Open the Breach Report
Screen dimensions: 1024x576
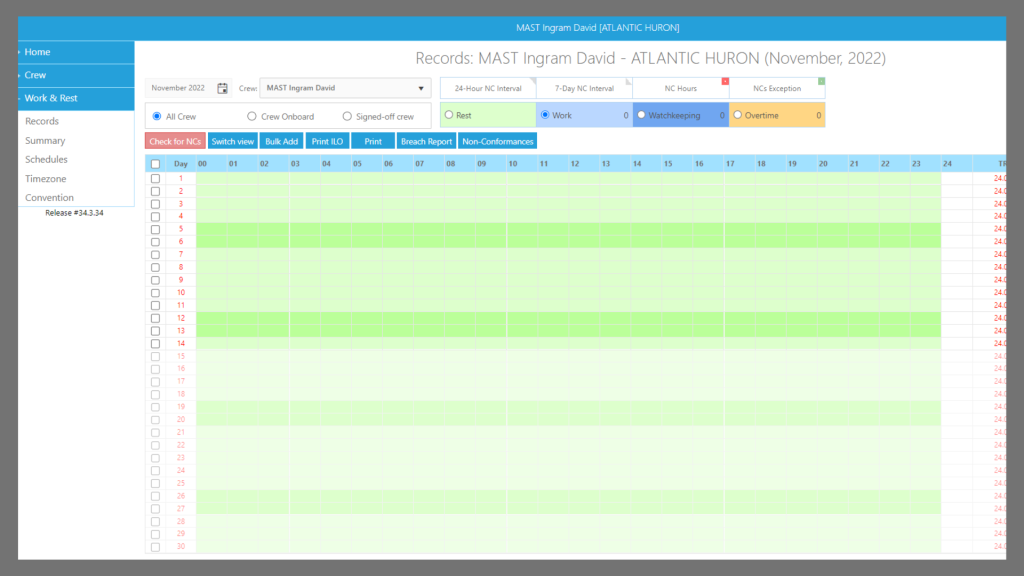426,141
